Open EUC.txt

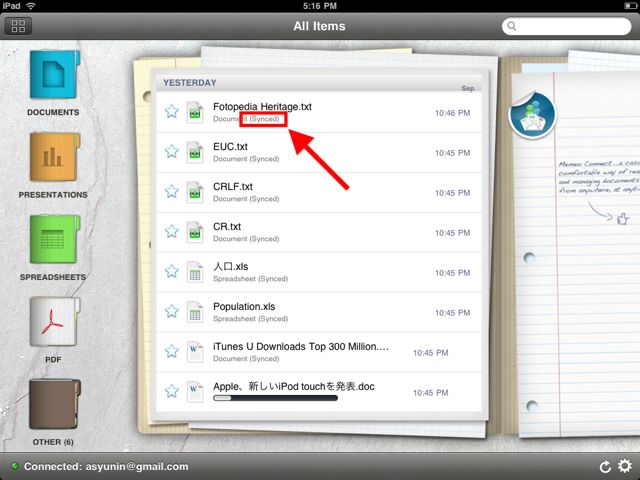coord(319,152)
